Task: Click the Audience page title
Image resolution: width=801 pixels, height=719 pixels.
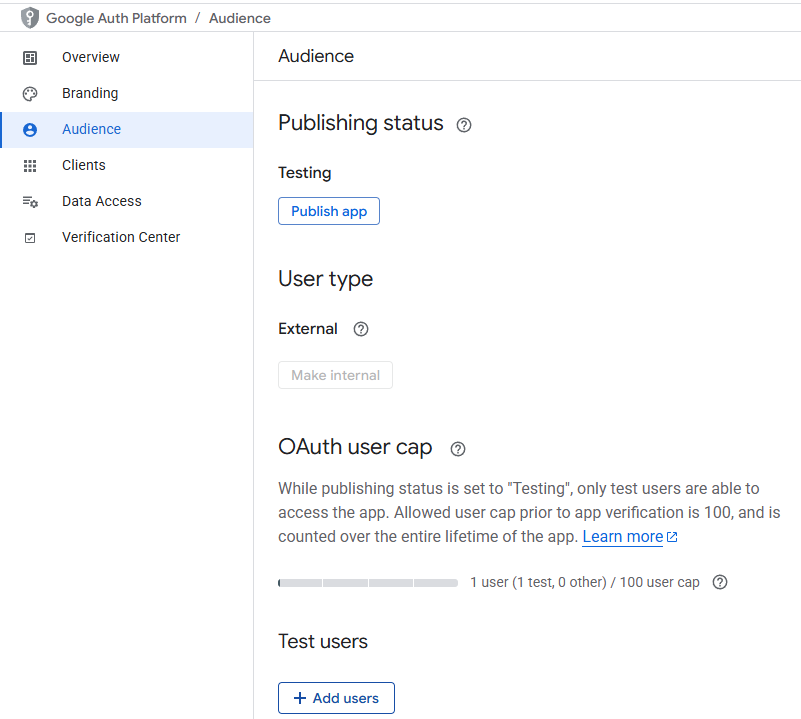Action: 316,56
